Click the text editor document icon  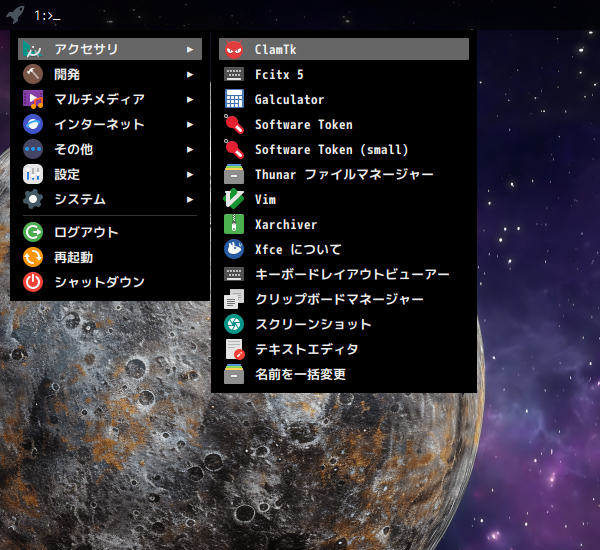[235, 349]
